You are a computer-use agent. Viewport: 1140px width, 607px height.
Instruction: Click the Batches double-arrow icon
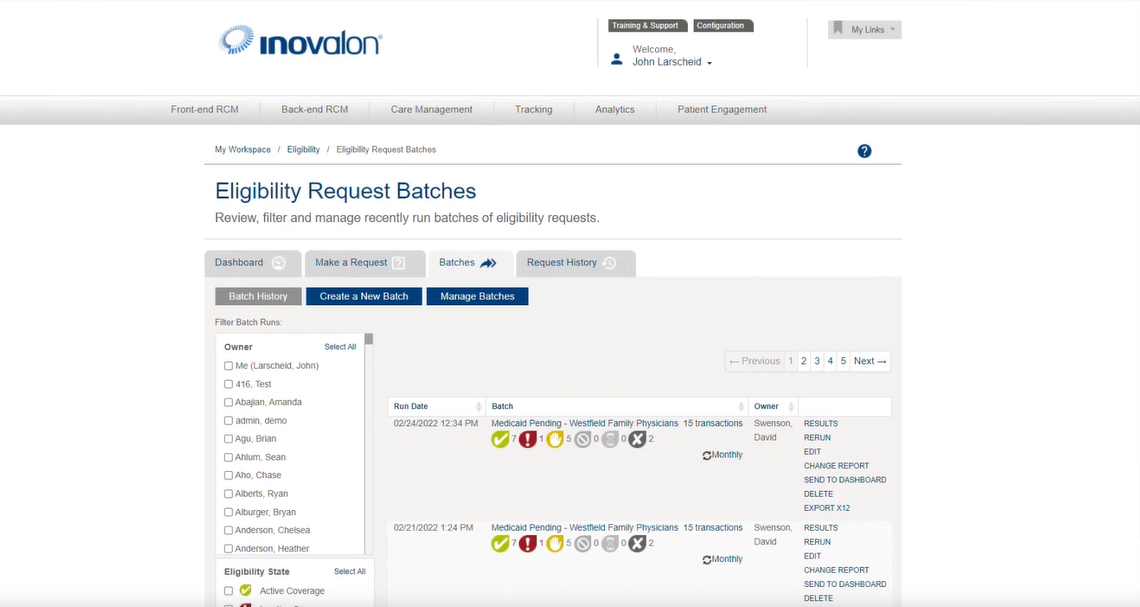tap(489, 263)
